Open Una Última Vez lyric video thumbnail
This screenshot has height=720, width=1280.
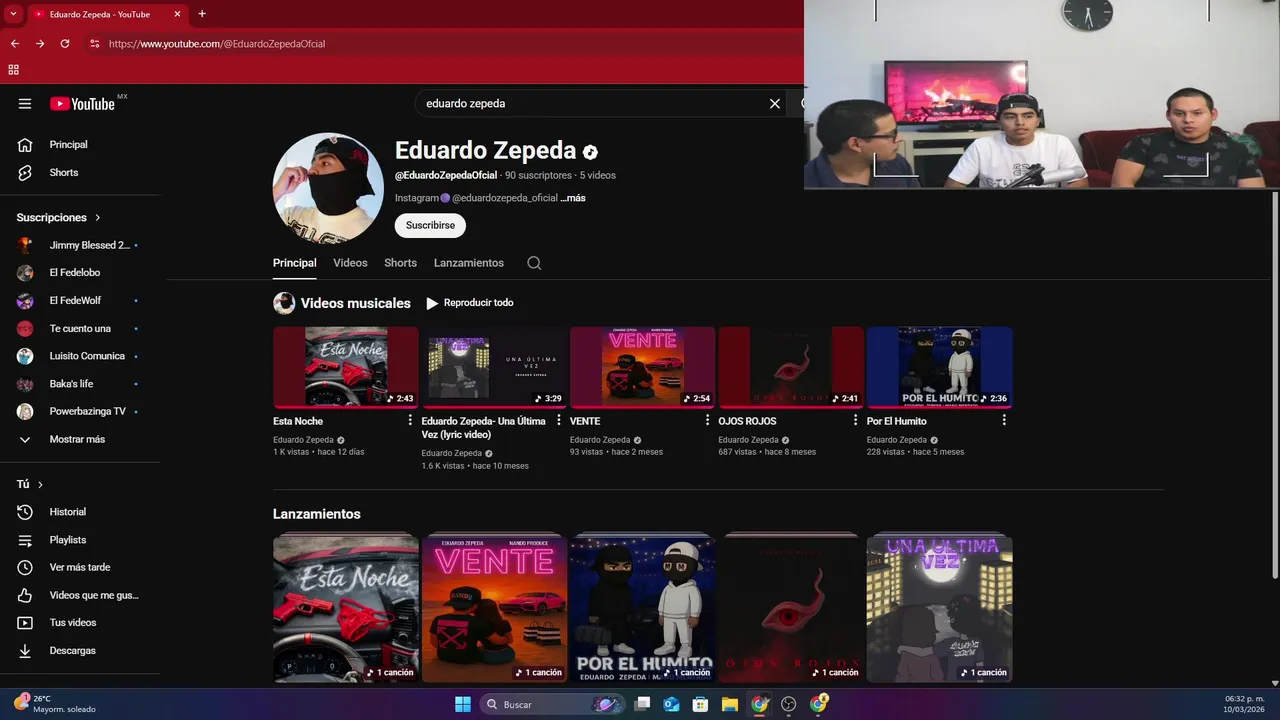tap(494, 367)
